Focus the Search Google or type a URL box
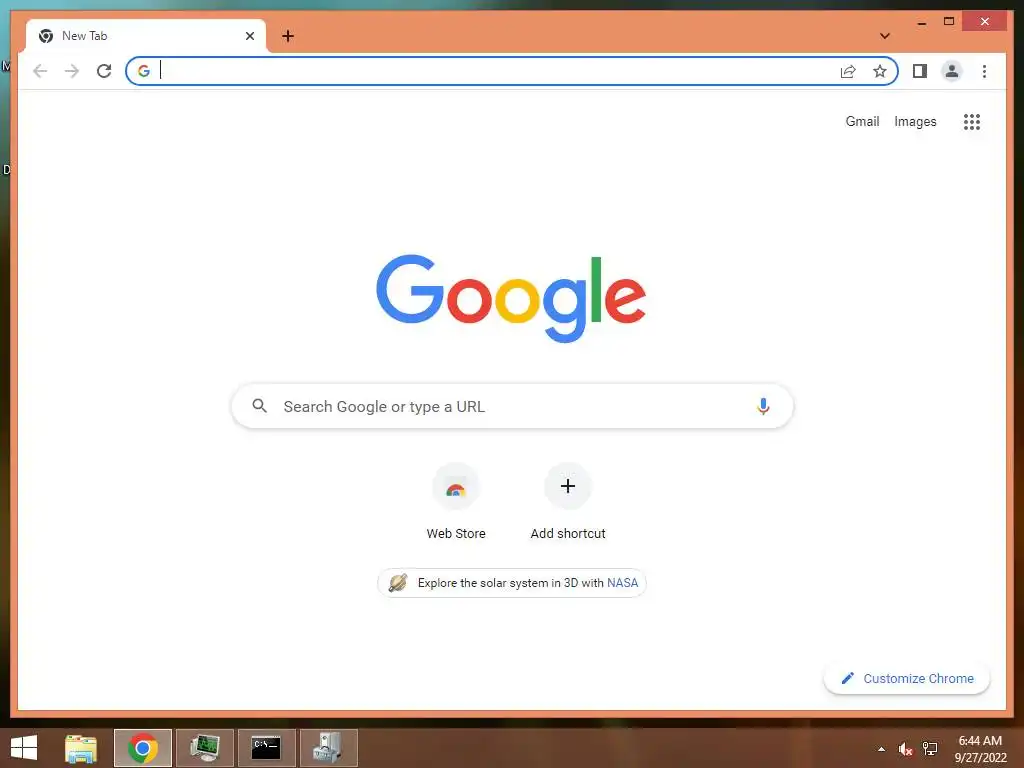Viewport: 1024px width, 768px height. [x=512, y=406]
